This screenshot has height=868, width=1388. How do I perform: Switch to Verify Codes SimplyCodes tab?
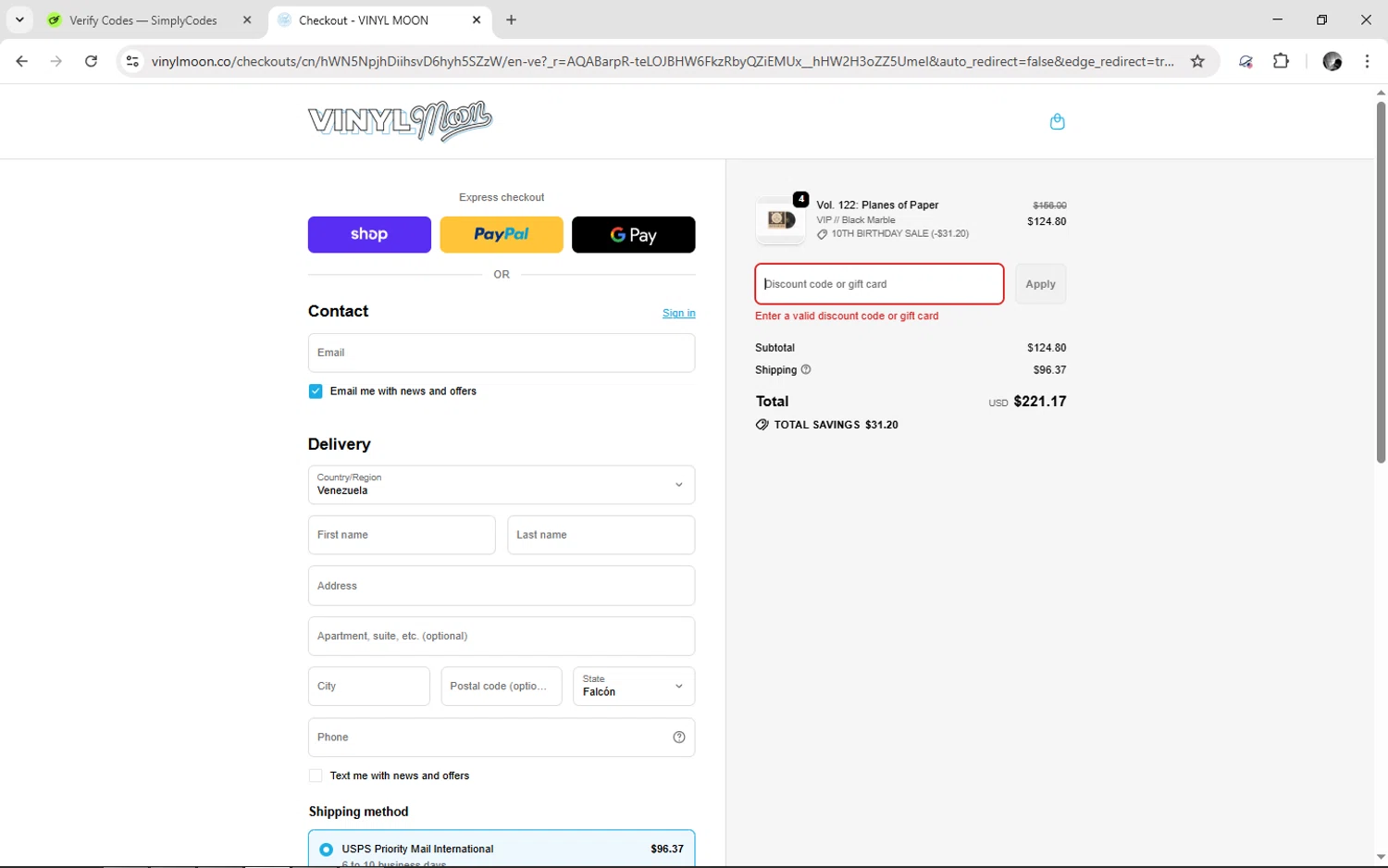143,19
